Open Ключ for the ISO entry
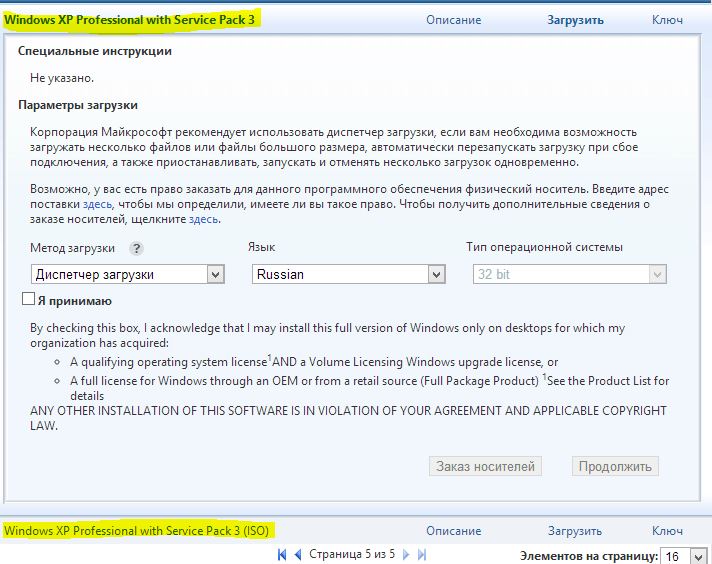The width and height of the screenshot is (712, 564). pos(667,531)
